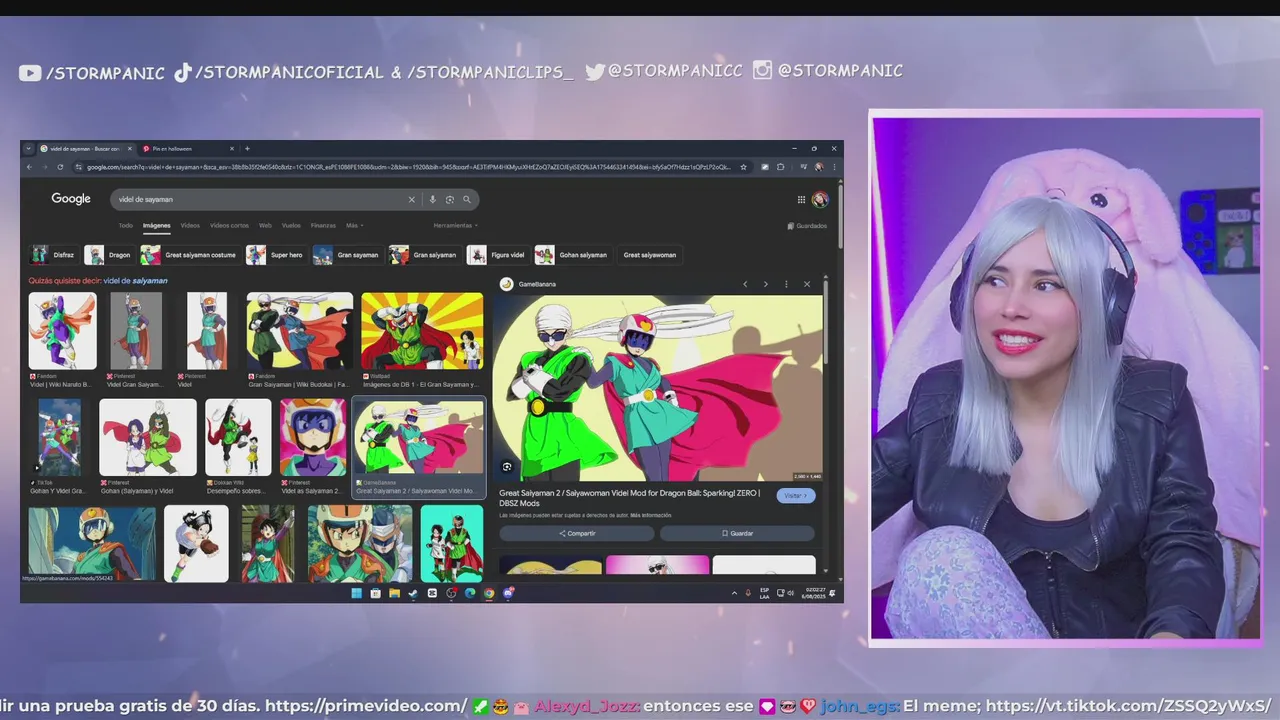The height and width of the screenshot is (720, 1280).
Task: Open Chrome profile avatar in toolbar
Action: coord(818,167)
